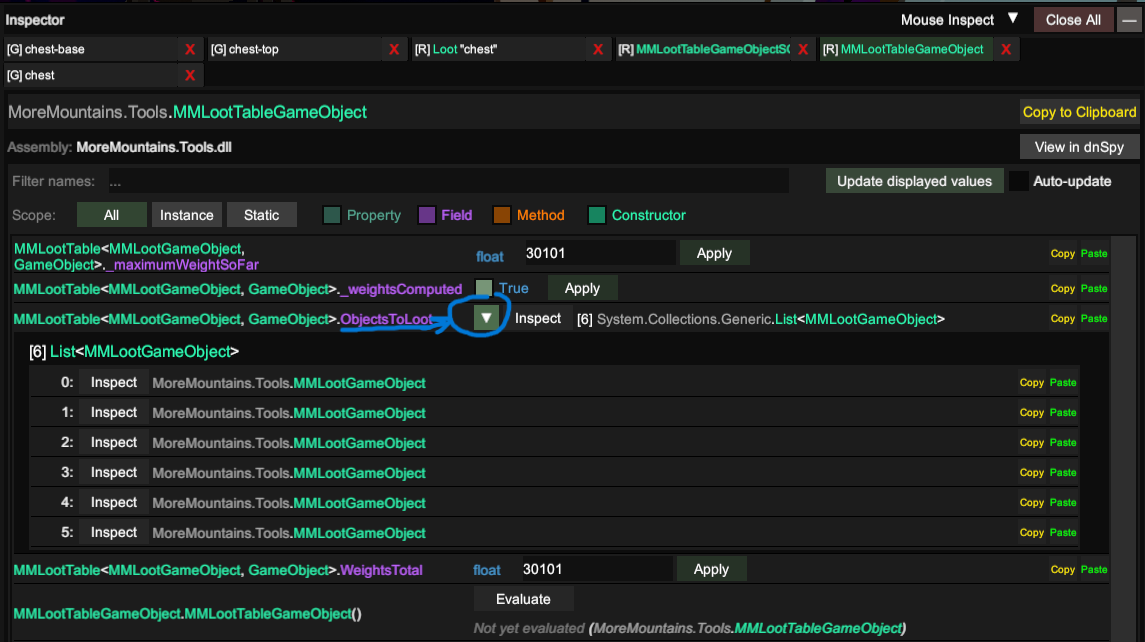This screenshot has height=642, width=1145.
Task: Close the MMLootTableGameObject tab's red X
Action: 1006,50
